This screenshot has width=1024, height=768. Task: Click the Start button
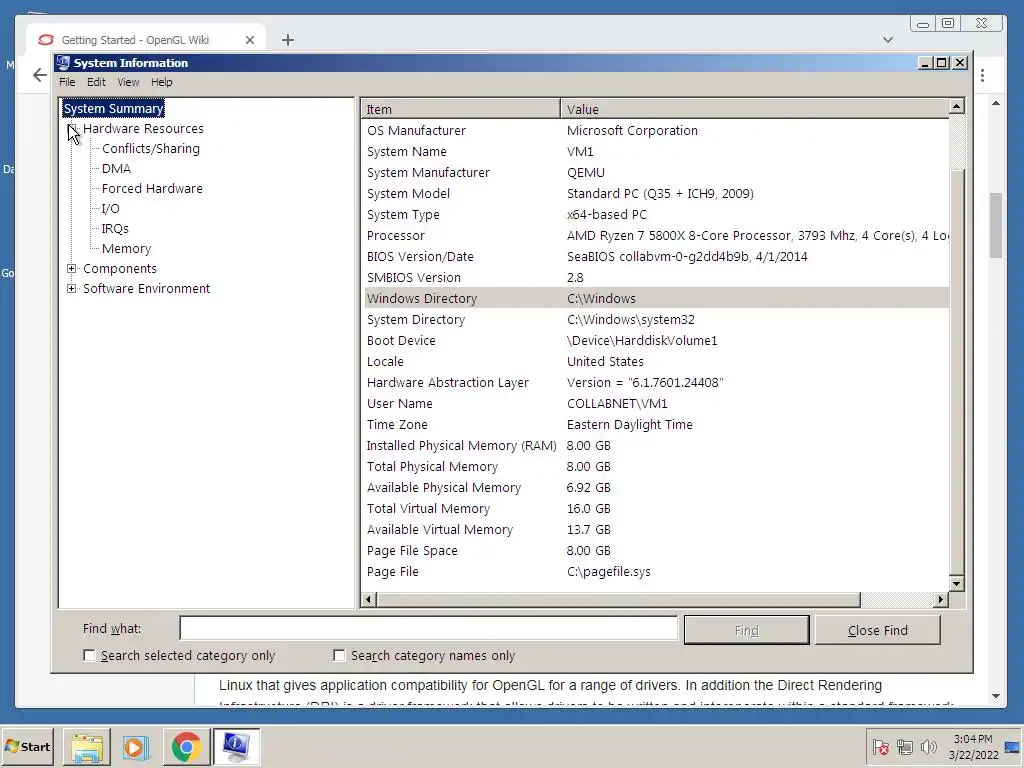pos(27,747)
